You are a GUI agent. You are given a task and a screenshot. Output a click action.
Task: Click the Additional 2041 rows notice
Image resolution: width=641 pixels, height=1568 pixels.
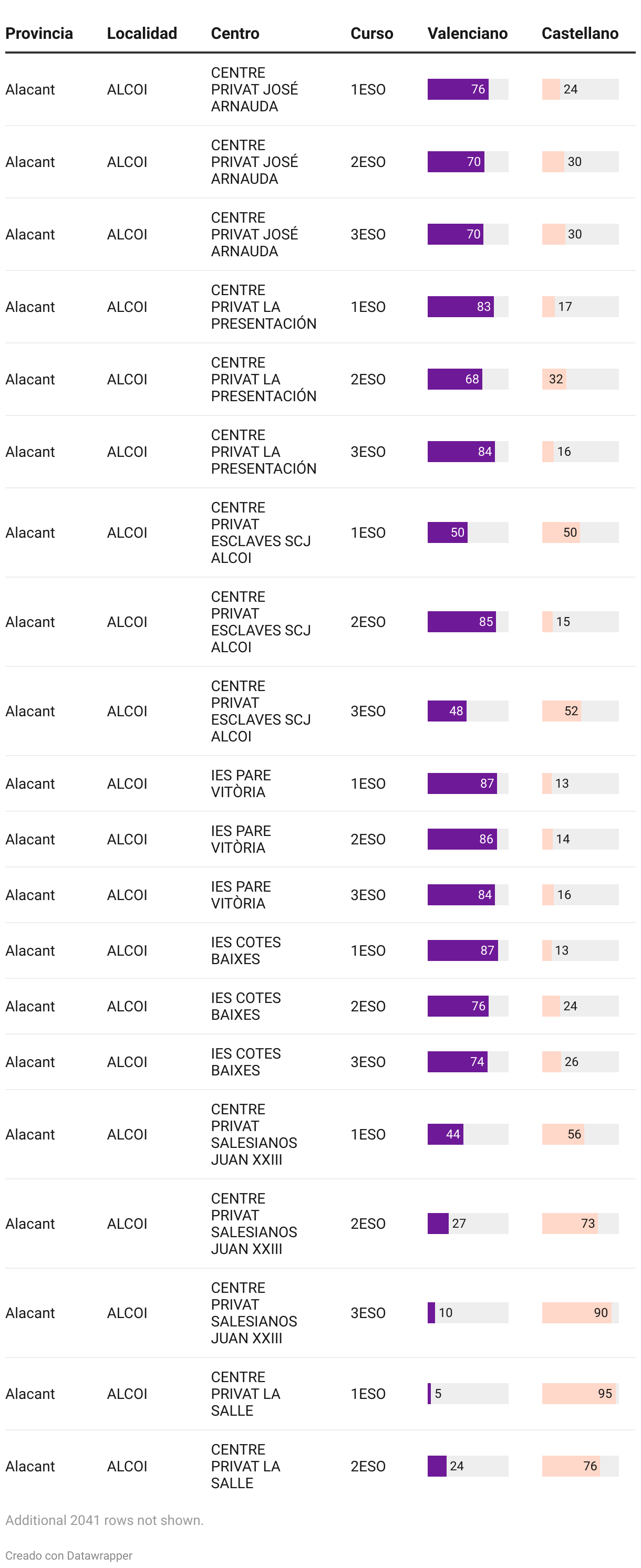(x=104, y=1520)
